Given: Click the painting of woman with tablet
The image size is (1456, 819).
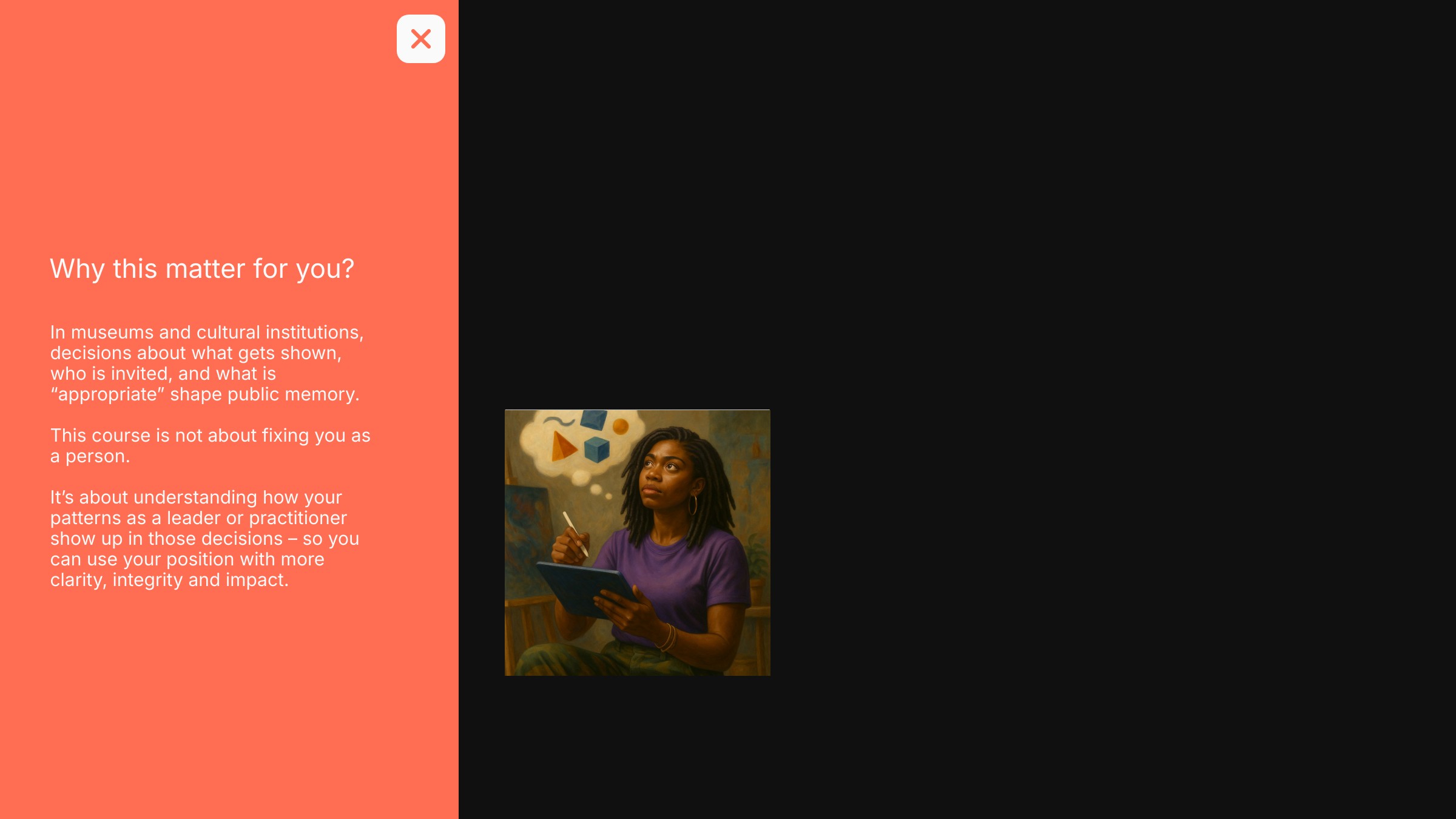Looking at the screenshot, I should coord(637,542).
